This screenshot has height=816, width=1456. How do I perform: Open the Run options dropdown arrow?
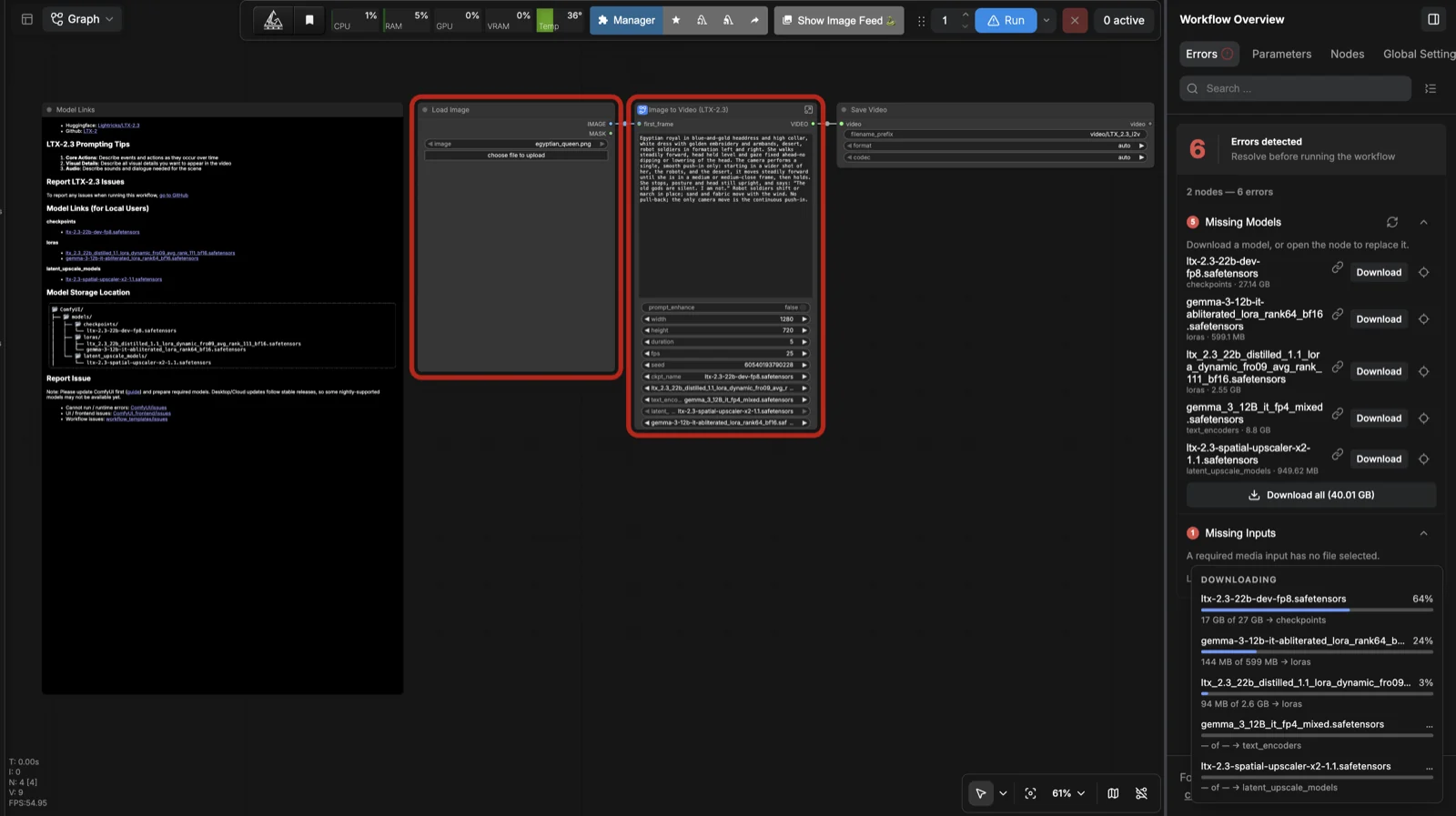click(x=1046, y=20)
